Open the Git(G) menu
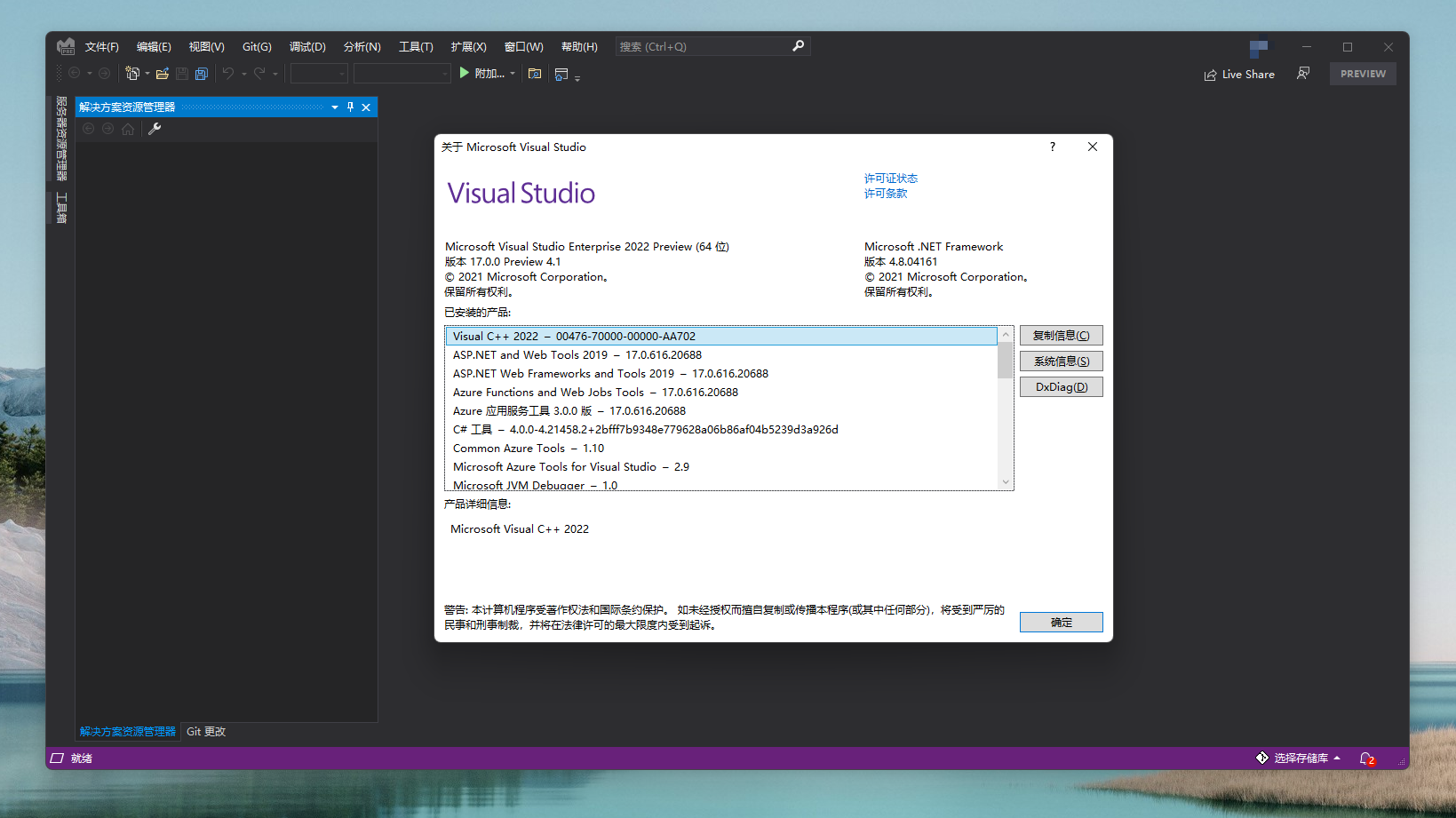Viewport: 1456px width, 818px height. tap(257, 47)
